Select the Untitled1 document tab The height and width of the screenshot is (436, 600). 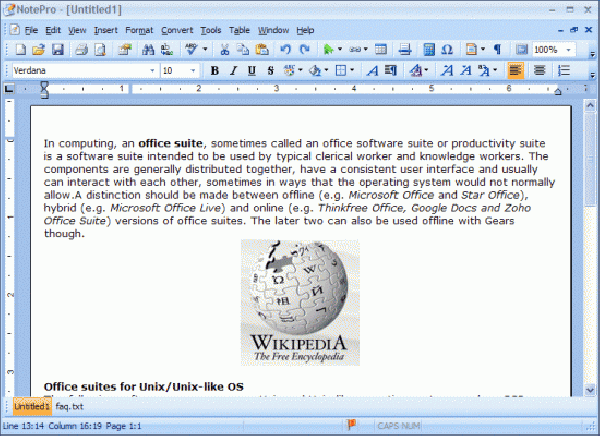[32, 406]
